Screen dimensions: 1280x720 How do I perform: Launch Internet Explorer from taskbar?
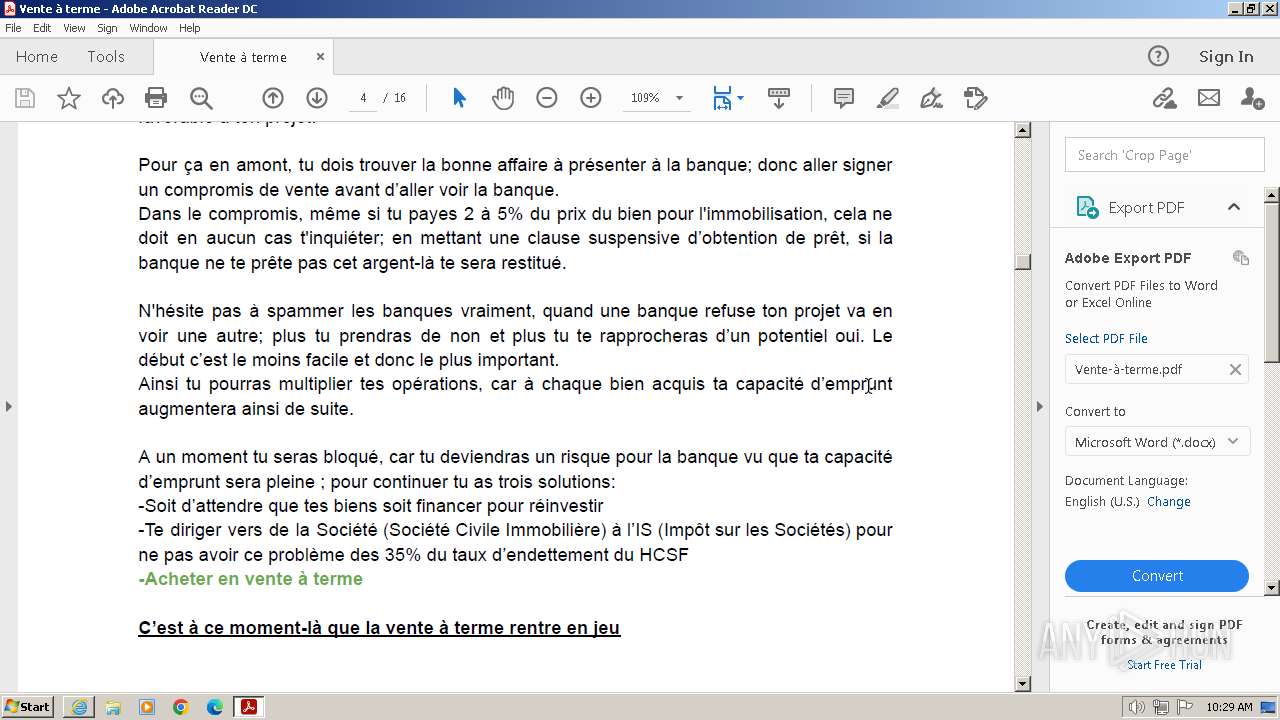tap(79, 707)
